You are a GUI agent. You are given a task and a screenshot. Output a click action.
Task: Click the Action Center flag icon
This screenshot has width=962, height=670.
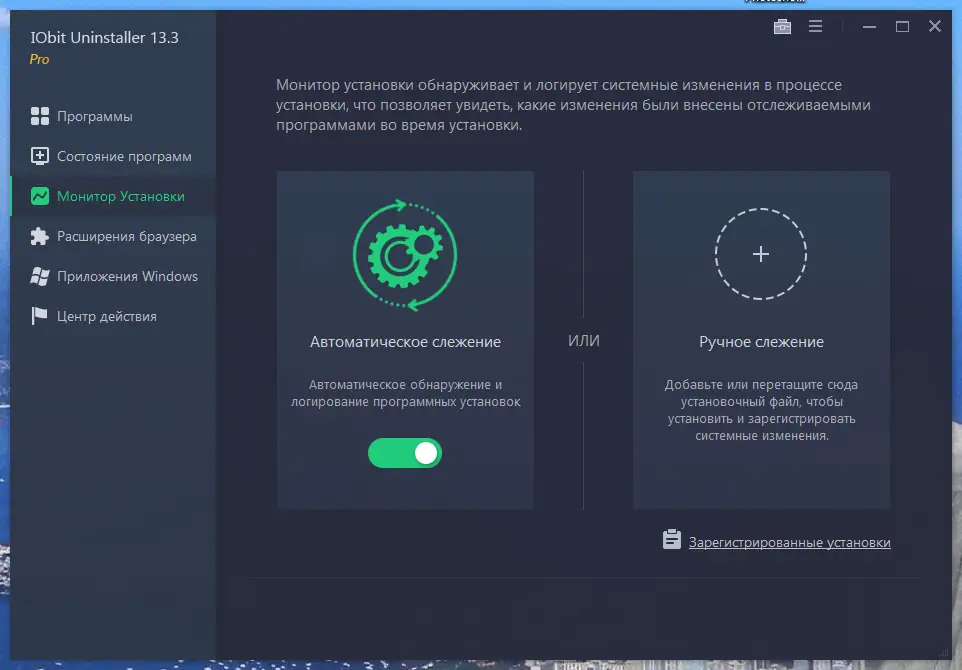(40, 316)
